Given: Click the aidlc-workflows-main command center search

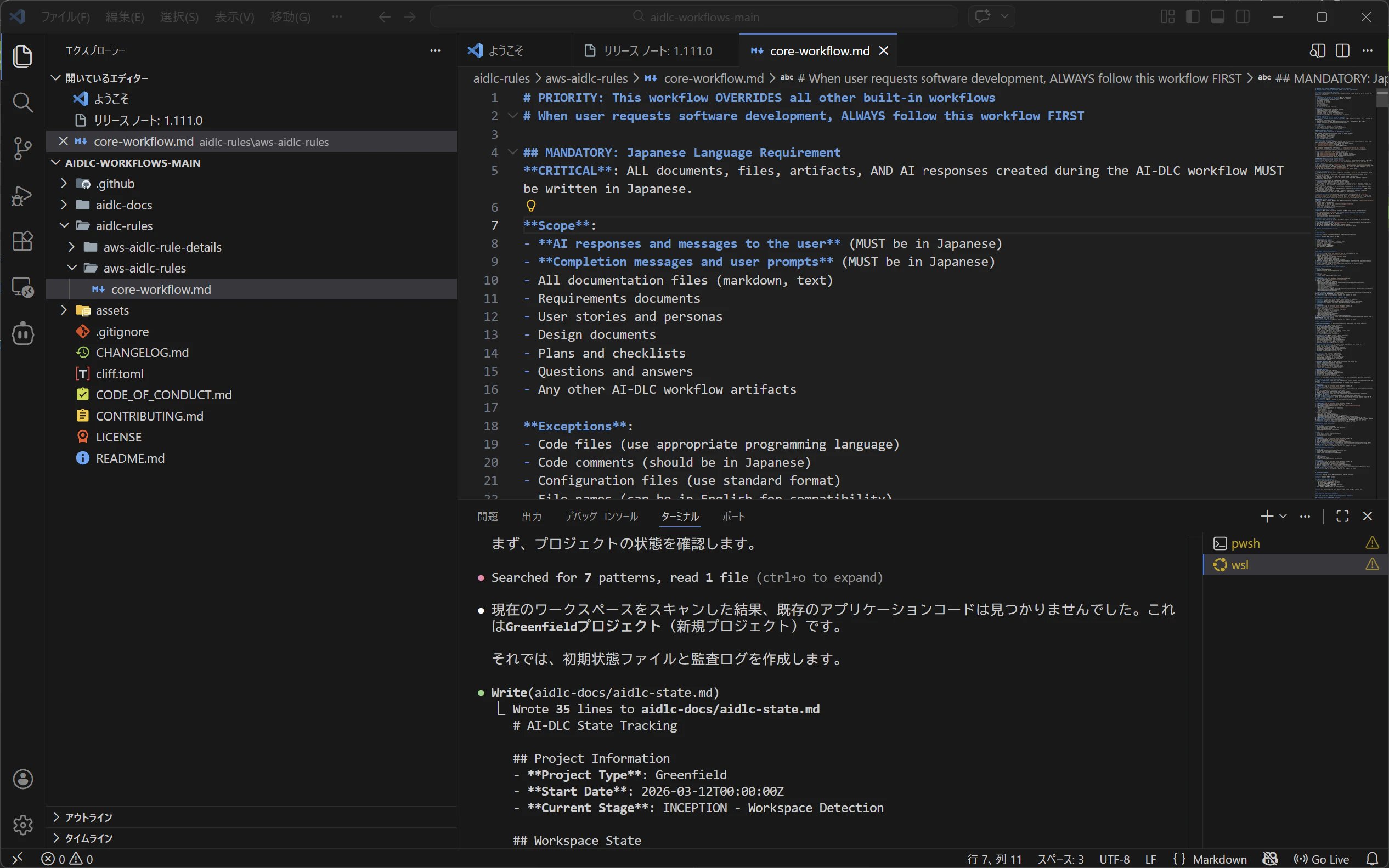Looking at the screenshot, I should tap(694, 16).
